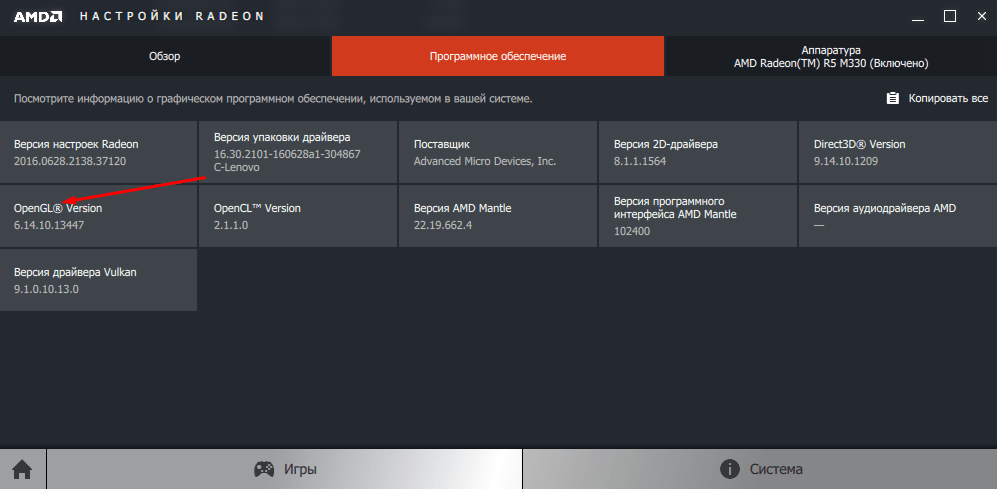Image resolution: width=997 pixels, height=489 pixels.
Task: Select OpenGL value 6.14.10.13447
Action: [x=49, y=224]
